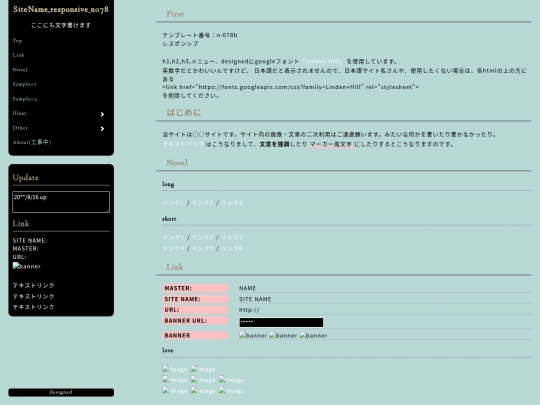Viewport: 540px width, 405px height.
Task: Click the マーカー風文字 highlighted text
Action: 331,144
